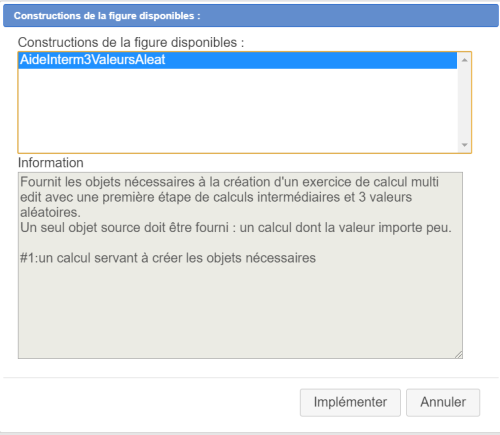
Task: Click the line starting with #1:un calcul
Action: (168, 258)
